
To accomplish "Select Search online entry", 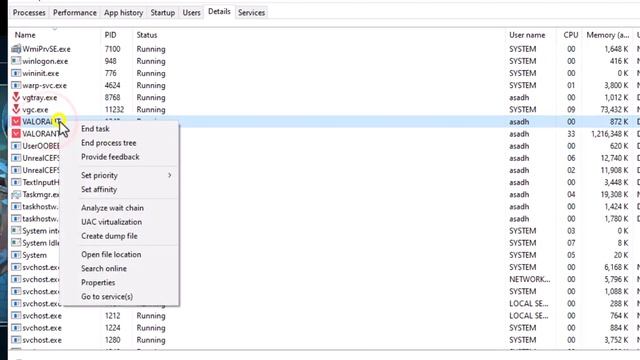I will pyautogui.click(x=104, y=269).
